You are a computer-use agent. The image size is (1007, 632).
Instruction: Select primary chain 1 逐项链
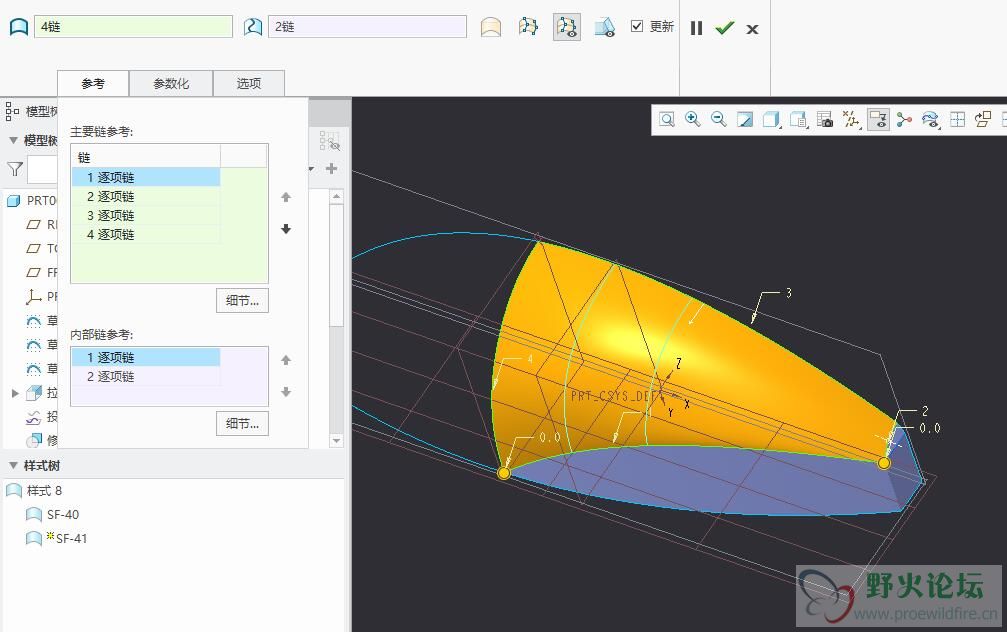146,177
